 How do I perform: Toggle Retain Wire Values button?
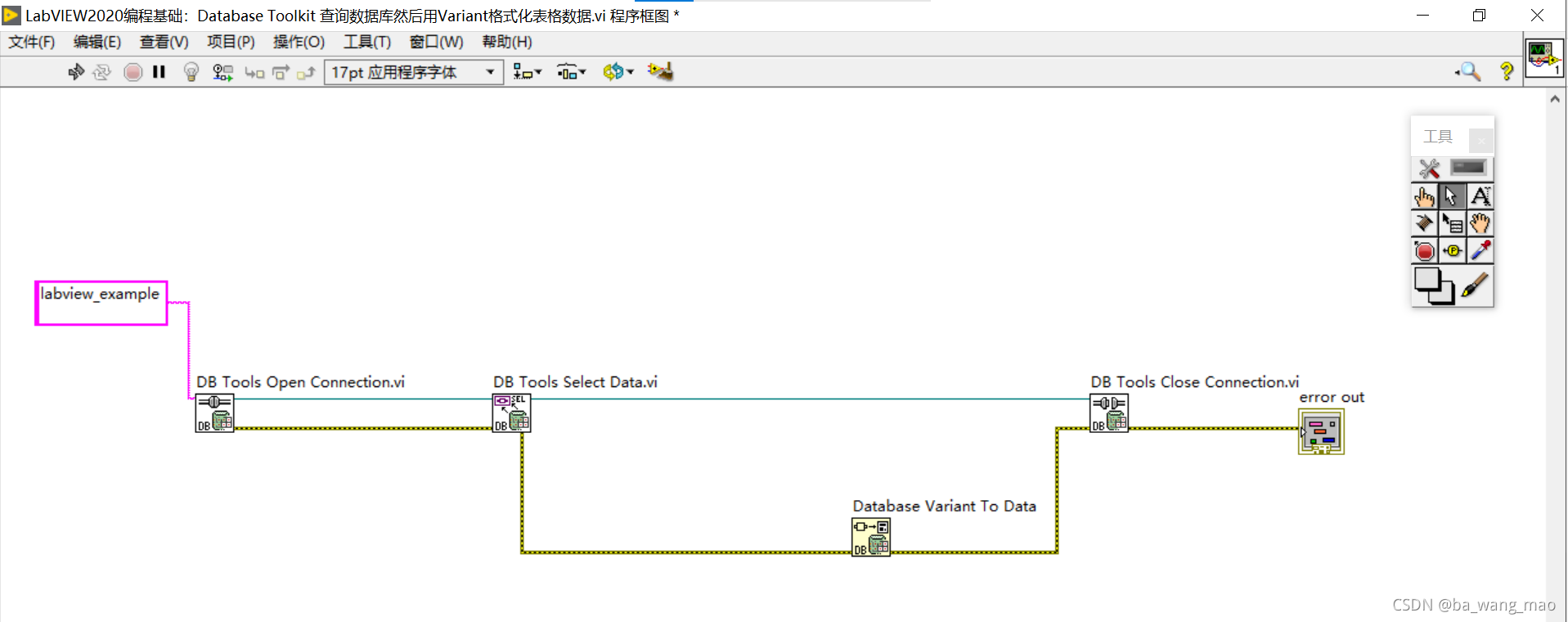(222, 72)
